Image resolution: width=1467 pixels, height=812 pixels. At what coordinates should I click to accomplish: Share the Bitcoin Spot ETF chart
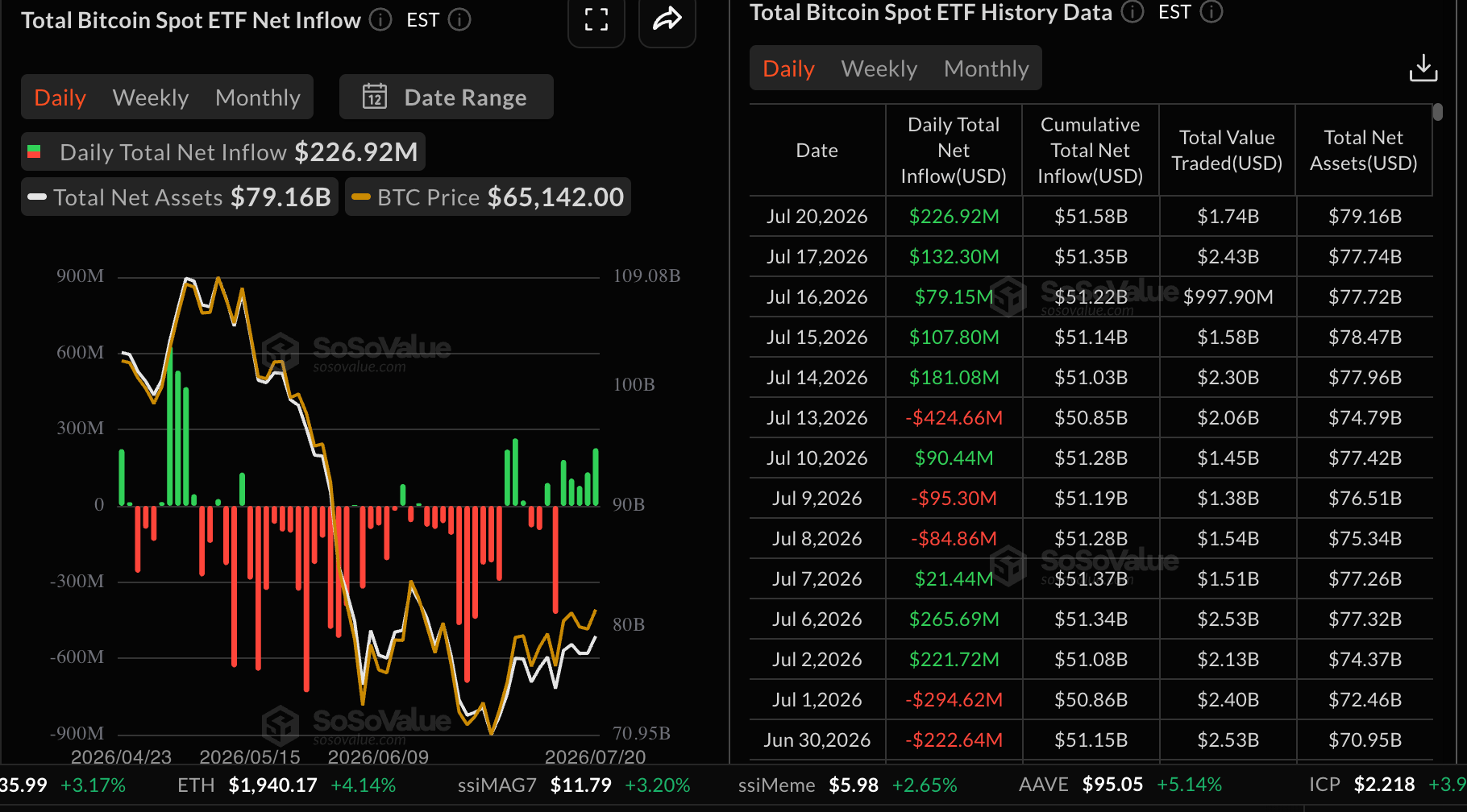667,19
